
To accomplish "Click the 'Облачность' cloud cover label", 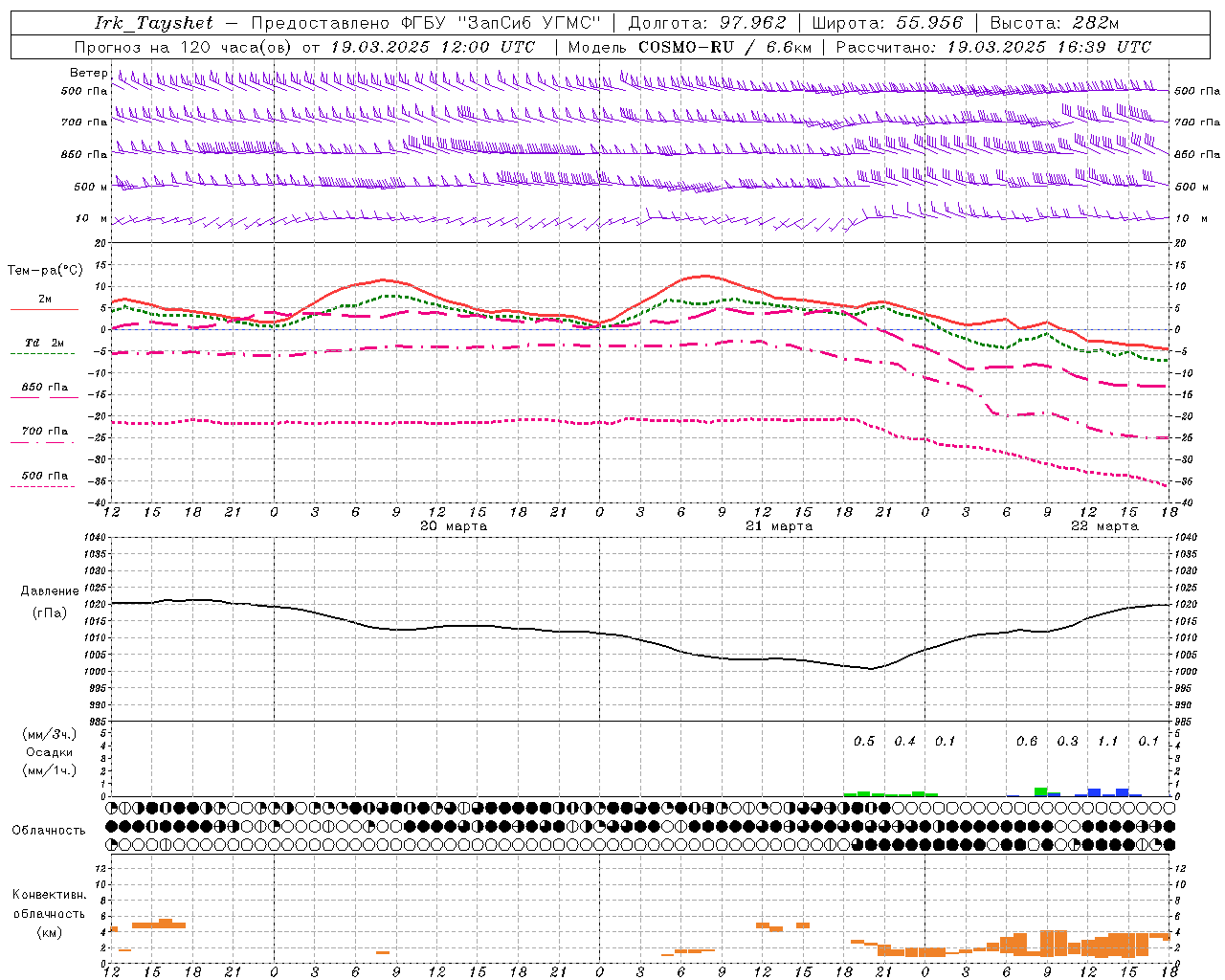I will (49, 831).
